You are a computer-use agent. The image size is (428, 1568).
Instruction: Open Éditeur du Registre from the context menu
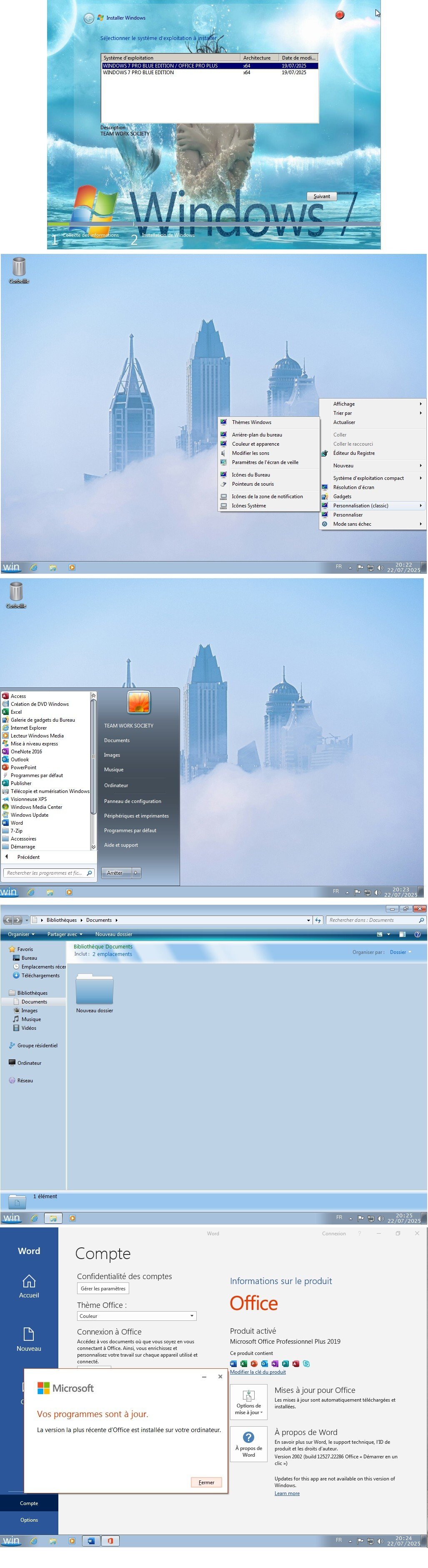pos(373,454)
